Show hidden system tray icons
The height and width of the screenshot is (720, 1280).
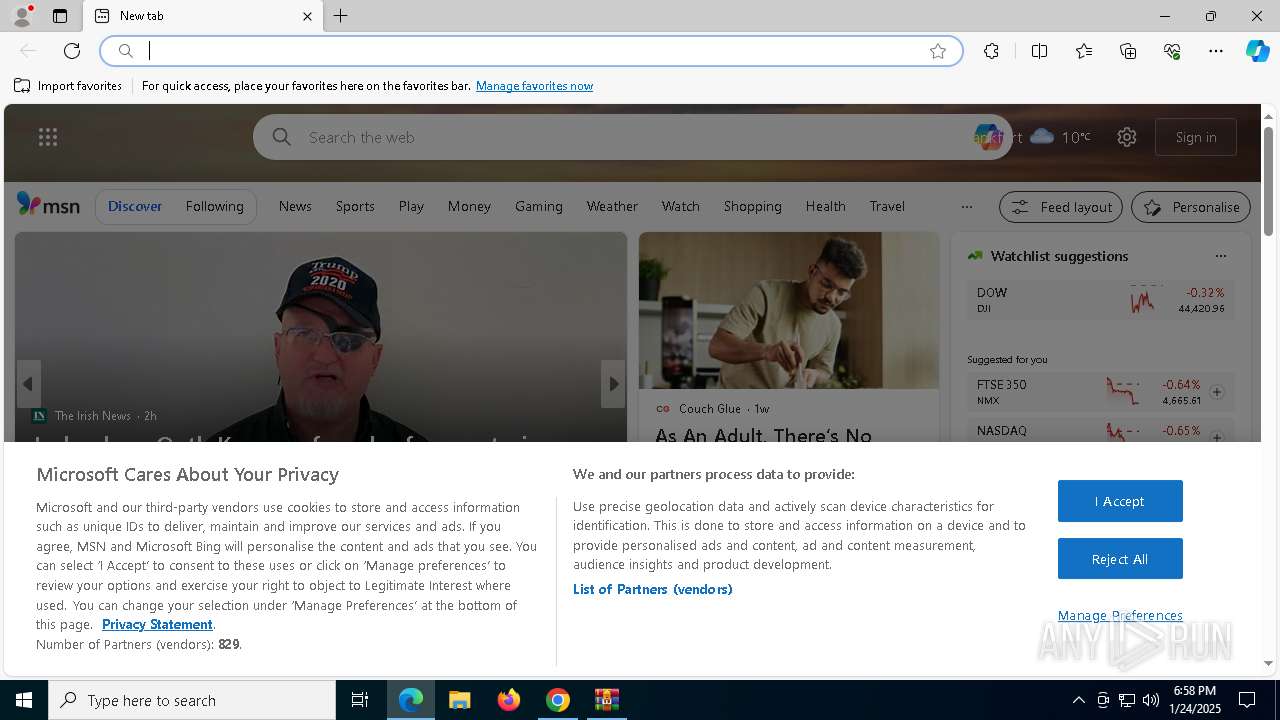(x=1078, y=700)
